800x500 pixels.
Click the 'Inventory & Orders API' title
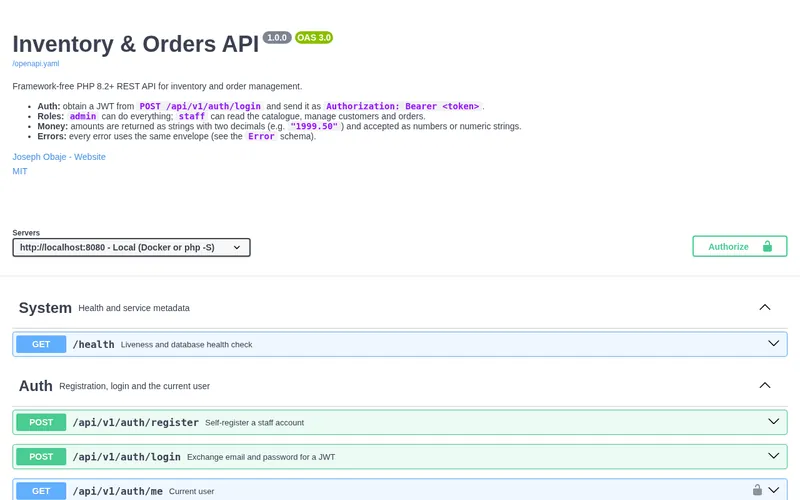coord(136,44)
